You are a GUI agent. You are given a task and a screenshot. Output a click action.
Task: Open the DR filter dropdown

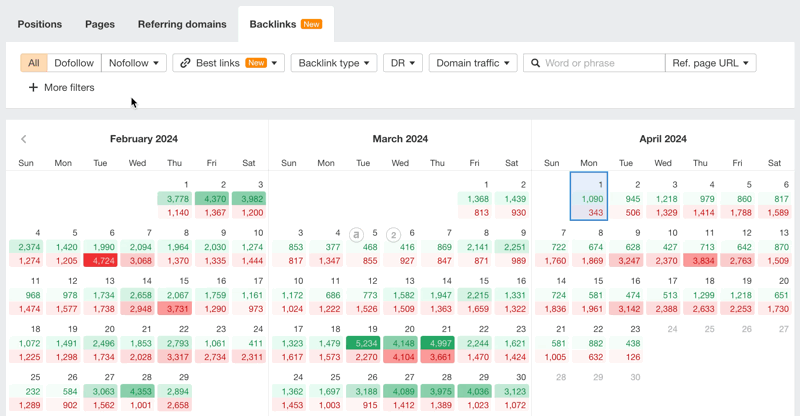[x=403, y=63]
